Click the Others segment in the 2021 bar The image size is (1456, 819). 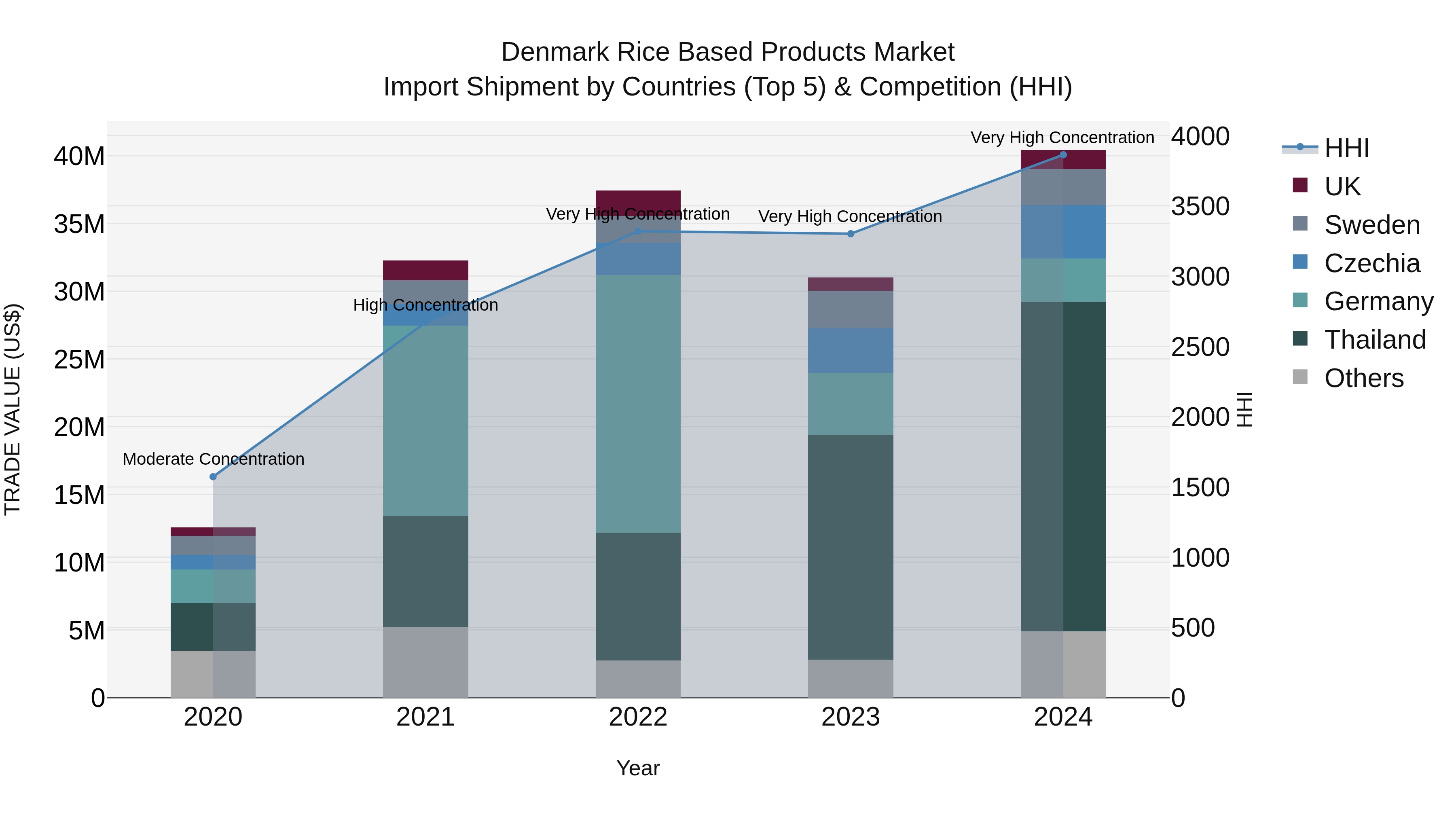(x=425, y=662)
